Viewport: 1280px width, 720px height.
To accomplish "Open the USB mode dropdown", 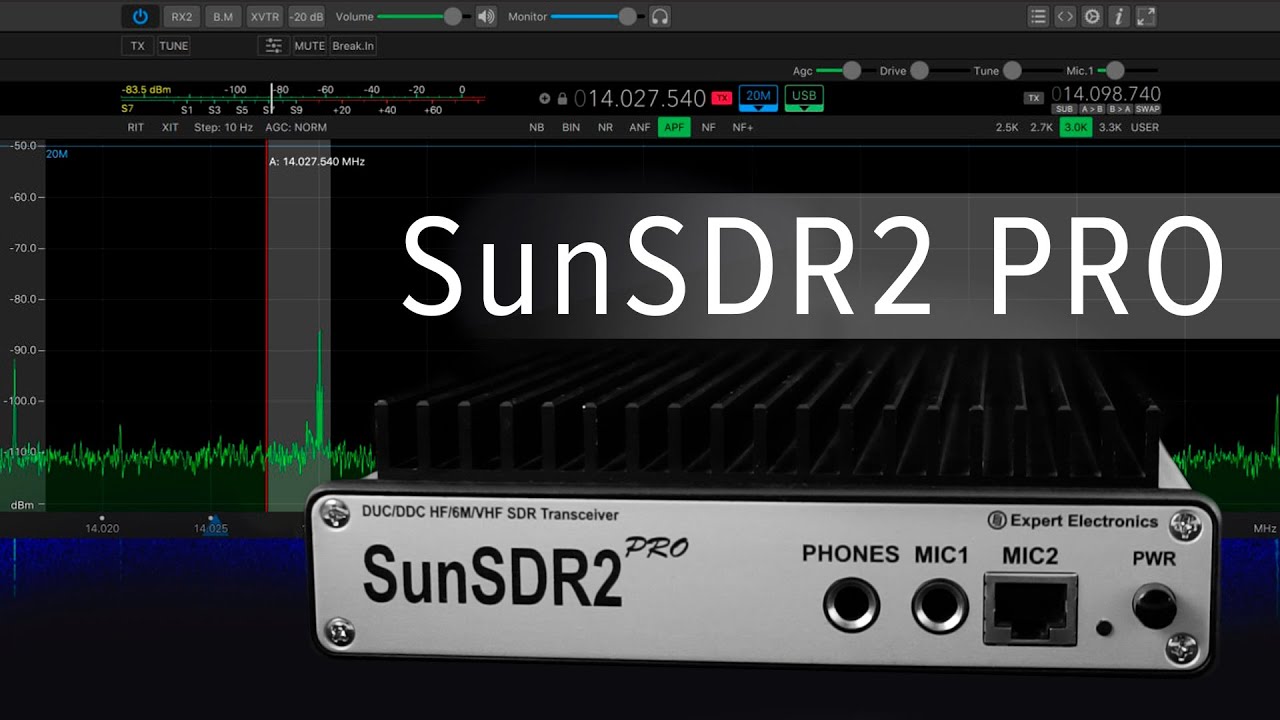I will pos(804,98).
